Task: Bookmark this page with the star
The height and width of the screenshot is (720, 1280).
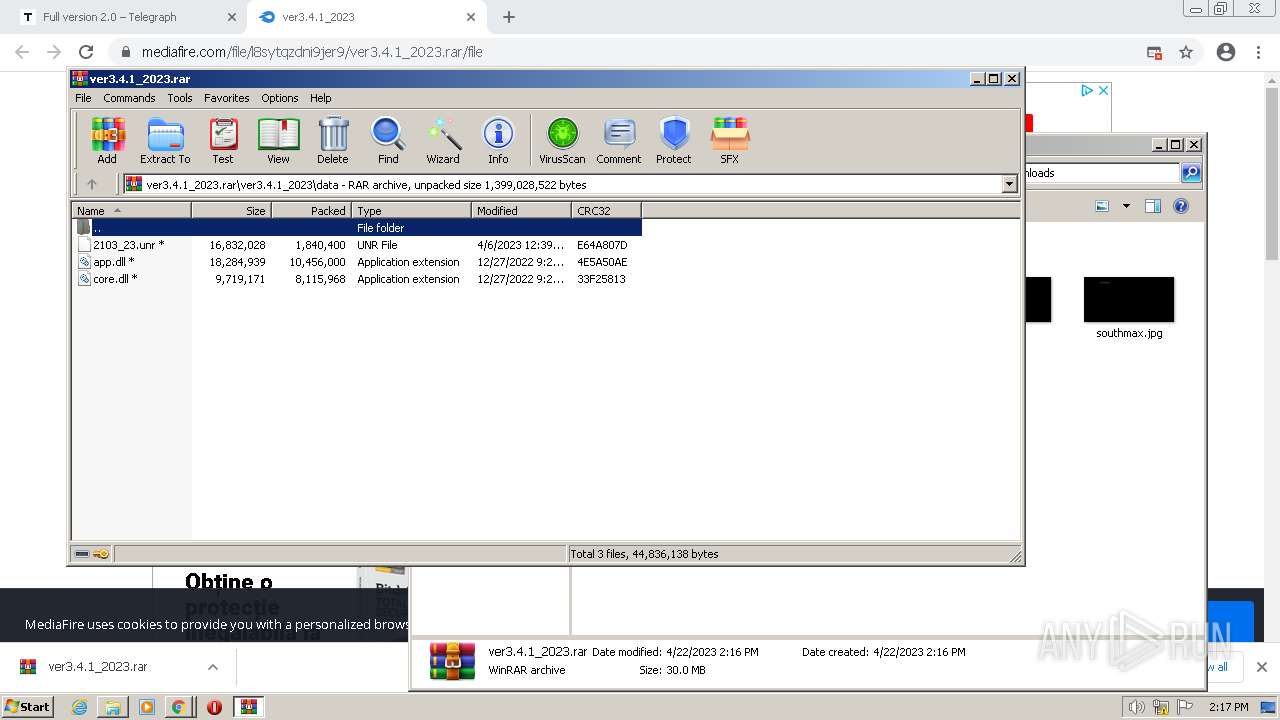Action: pyautogui.click(x=1186, y=52)
